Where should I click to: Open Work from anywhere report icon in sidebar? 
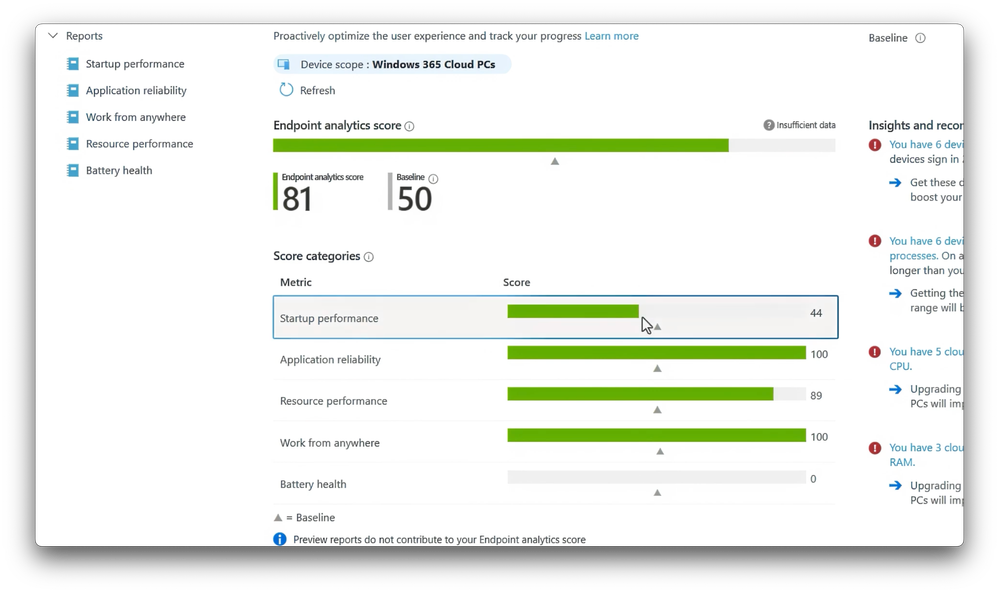(x=73, y=117)
